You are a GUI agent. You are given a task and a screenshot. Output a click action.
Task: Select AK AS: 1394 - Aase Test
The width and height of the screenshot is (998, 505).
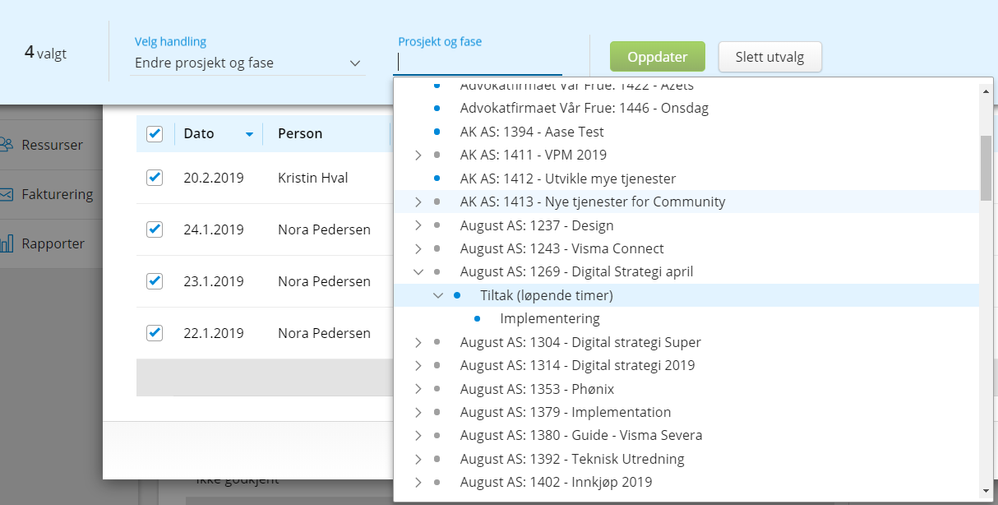(532, 132)
